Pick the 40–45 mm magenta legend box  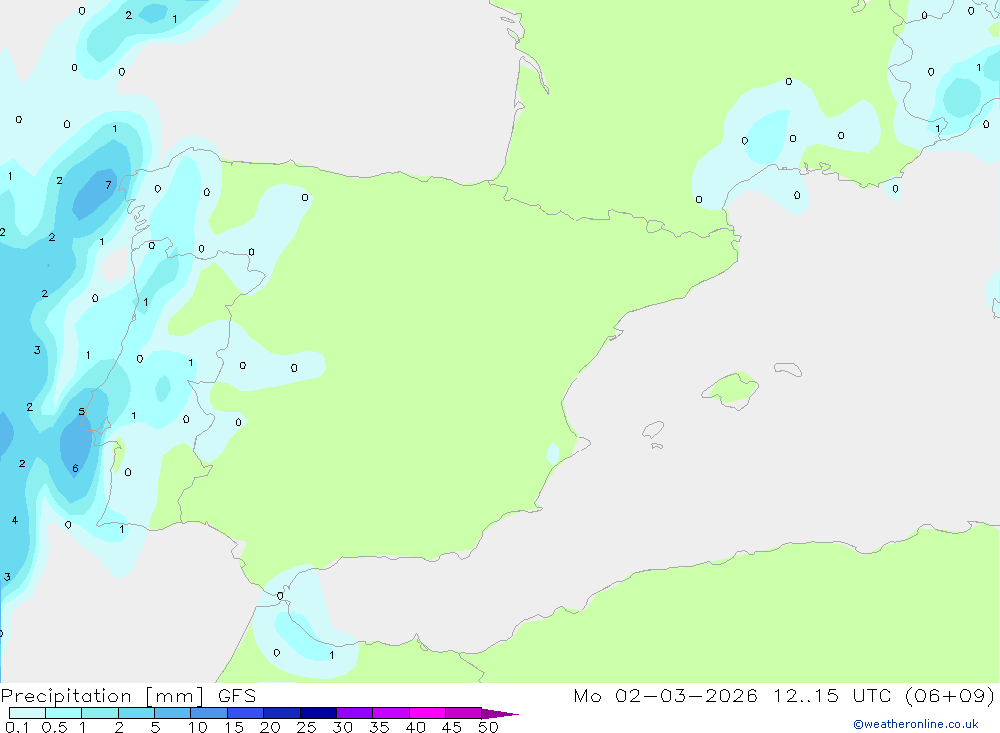[427, 713]
